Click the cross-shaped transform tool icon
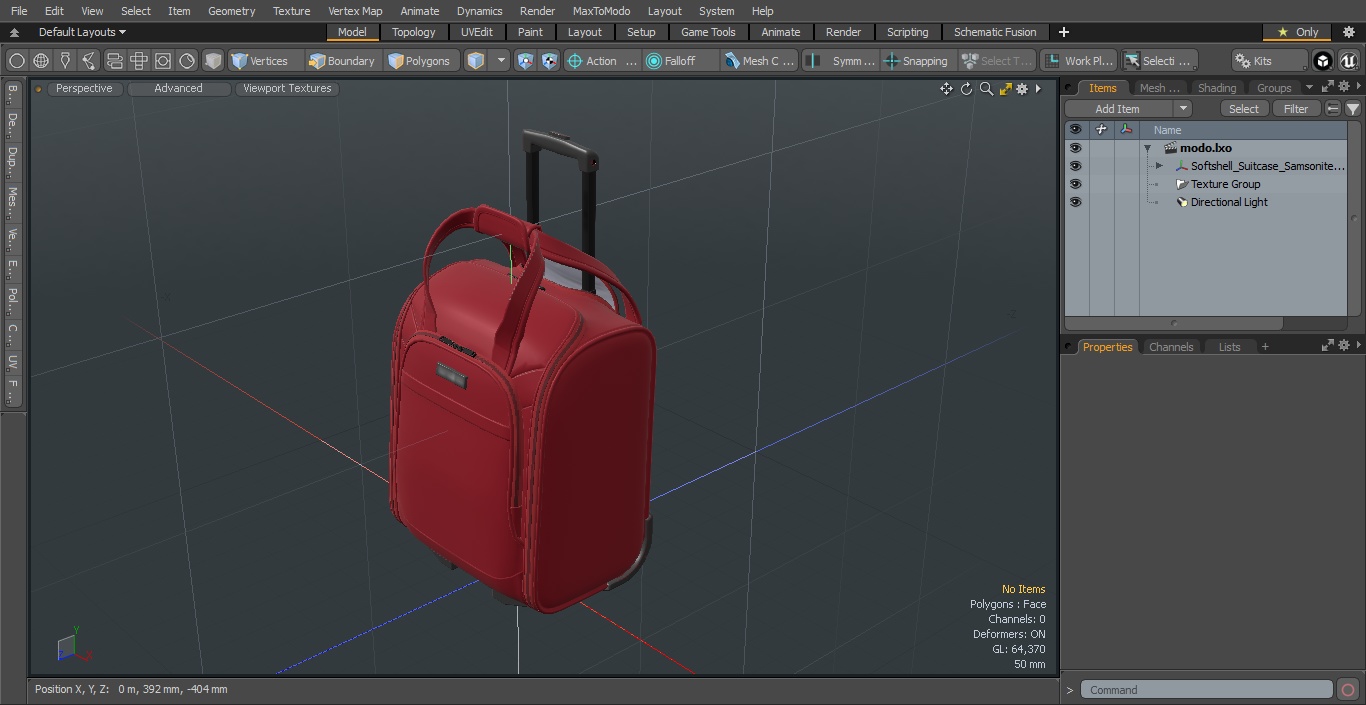Image resolution: width=1366 pixels, height=705 pixels. click(x=139, y=61)
